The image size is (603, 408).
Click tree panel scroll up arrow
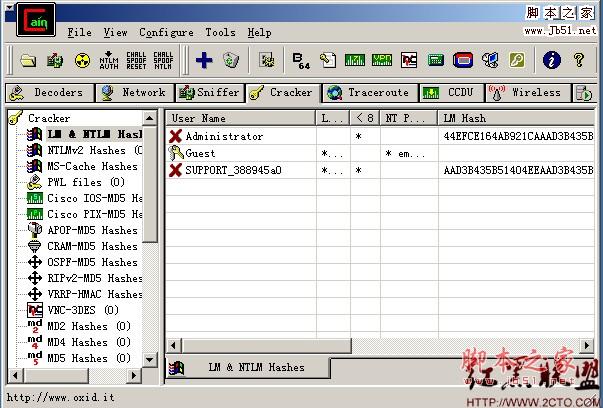(x=150, y=118)
